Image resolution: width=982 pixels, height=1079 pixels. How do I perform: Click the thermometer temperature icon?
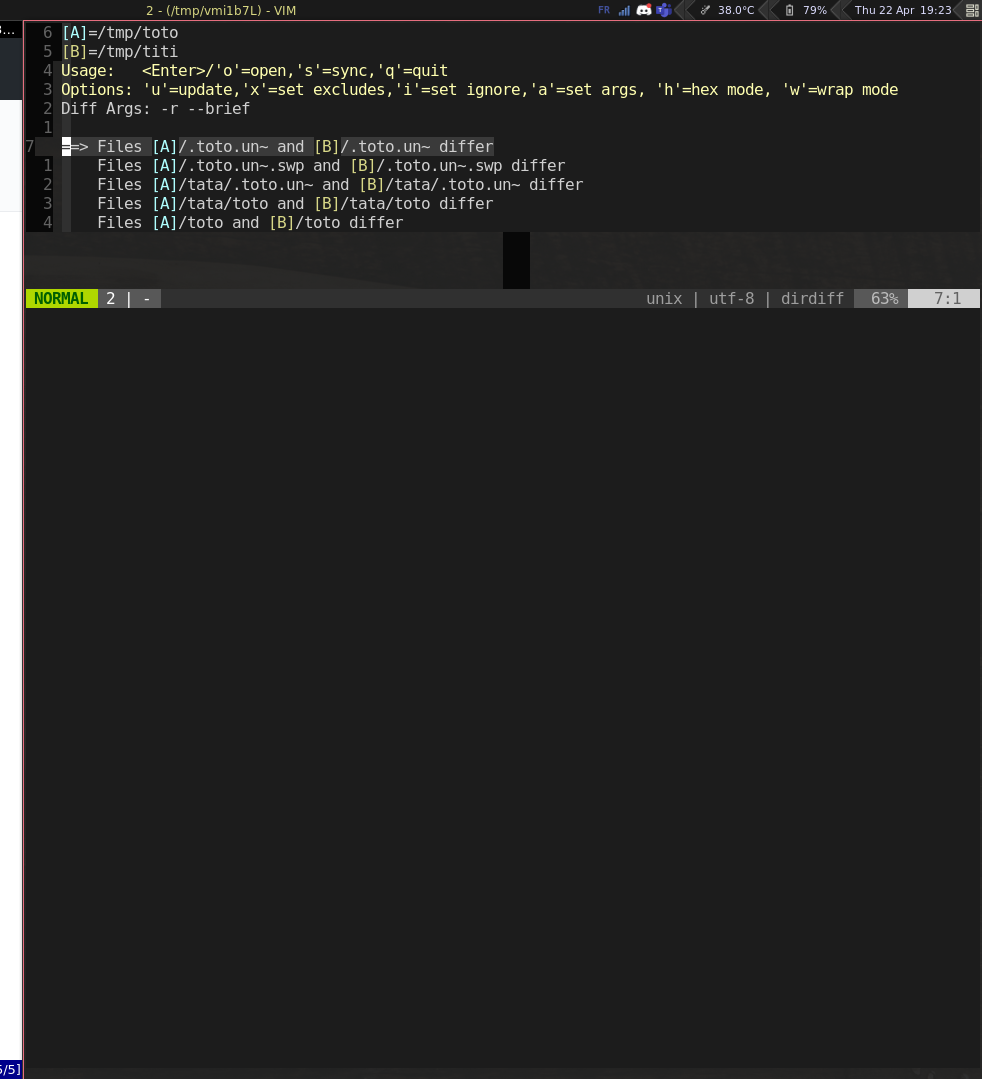(705, 10)
